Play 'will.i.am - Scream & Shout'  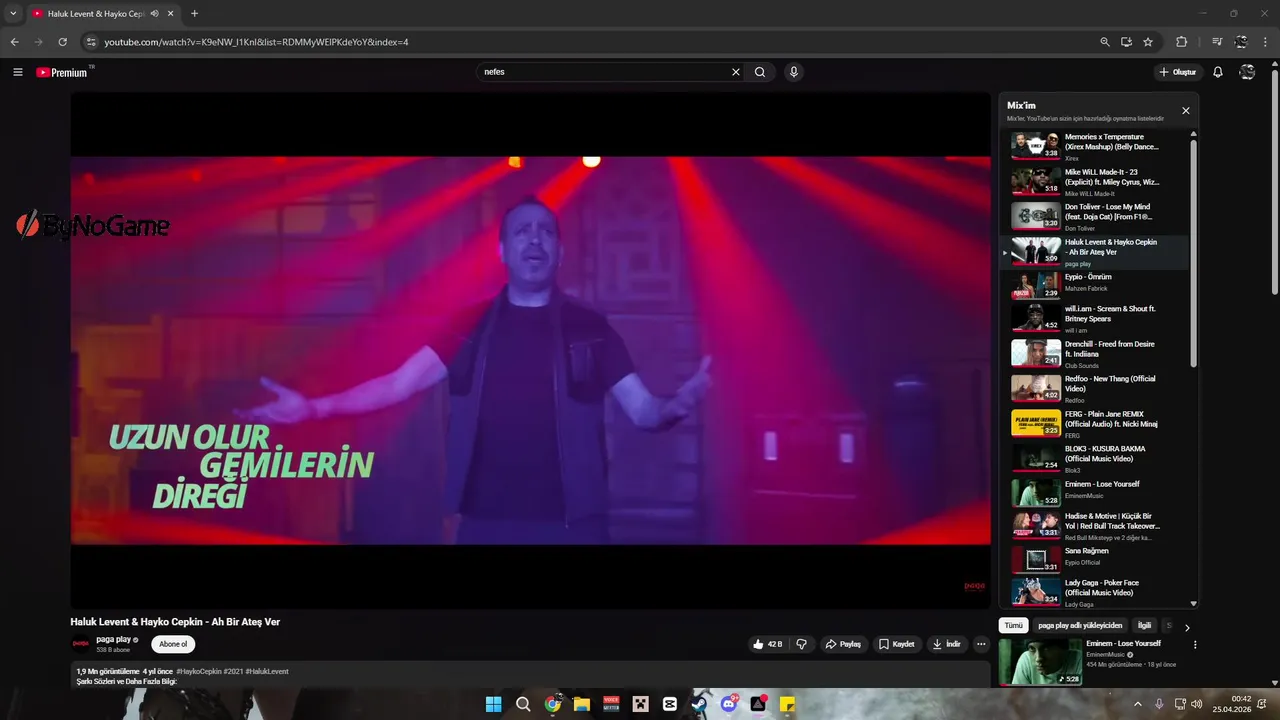point(1098,318)
